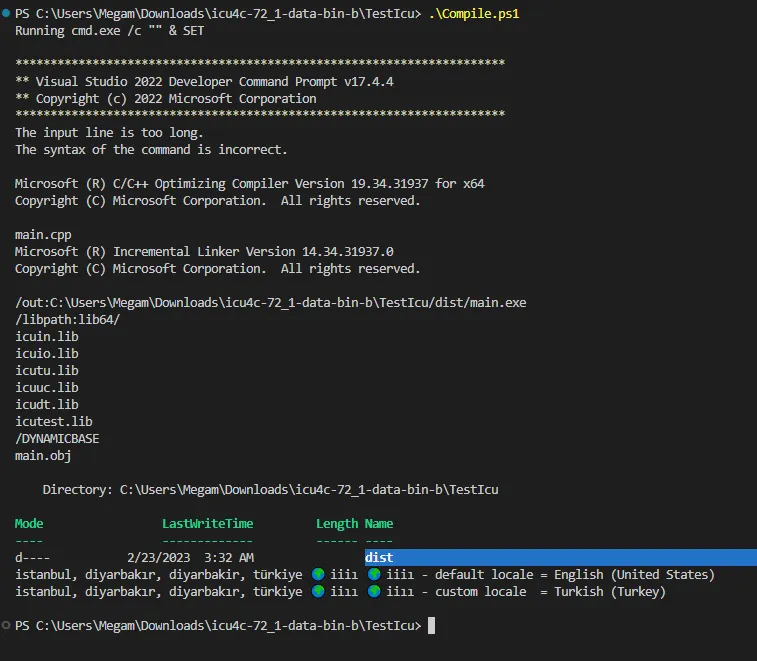Click the C/C++ Optimizing Compiler Version line
This screenshot has height=661, width=757.
[250, 183]
